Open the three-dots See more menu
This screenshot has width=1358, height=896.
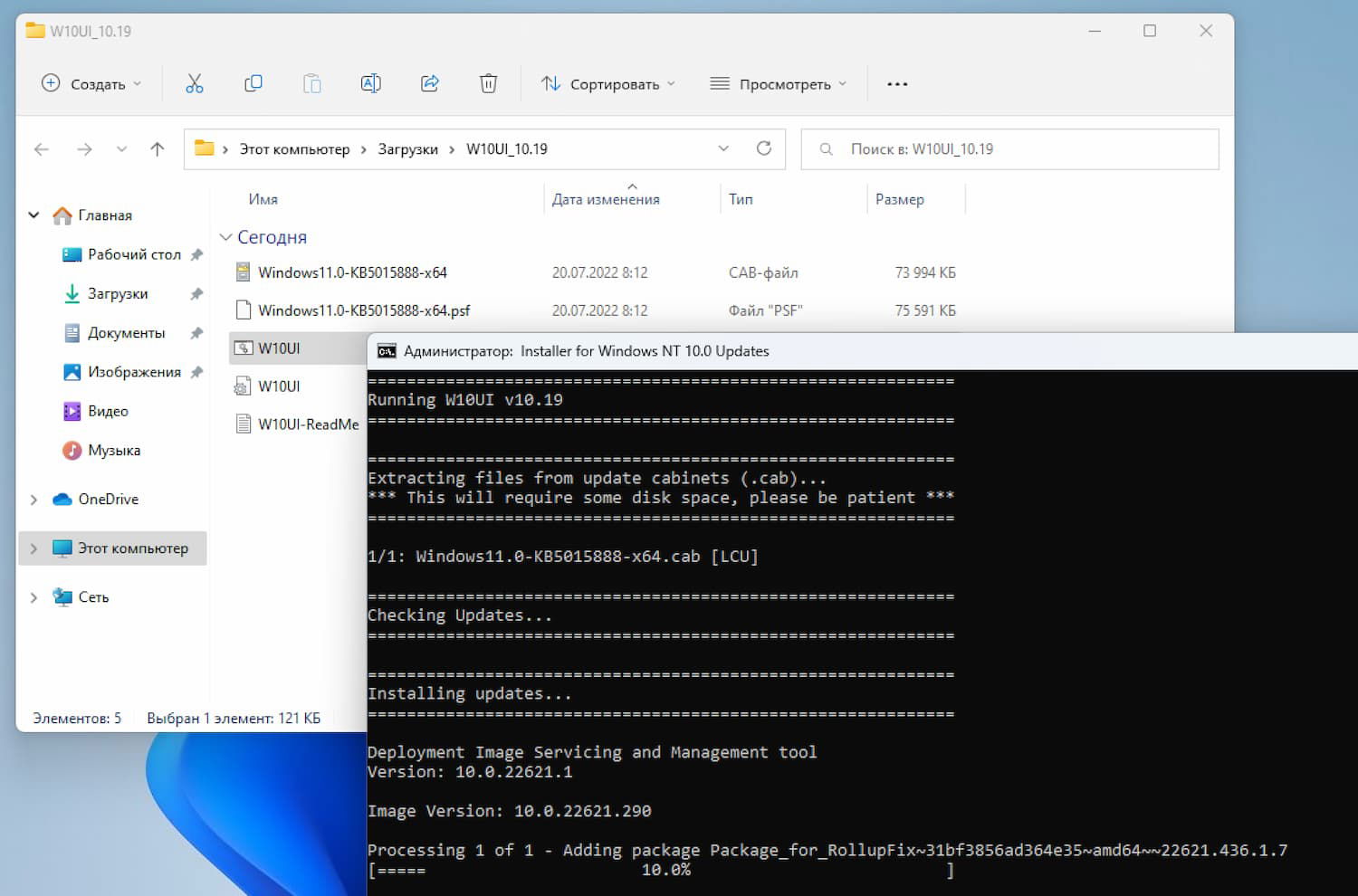pos(897,84)
